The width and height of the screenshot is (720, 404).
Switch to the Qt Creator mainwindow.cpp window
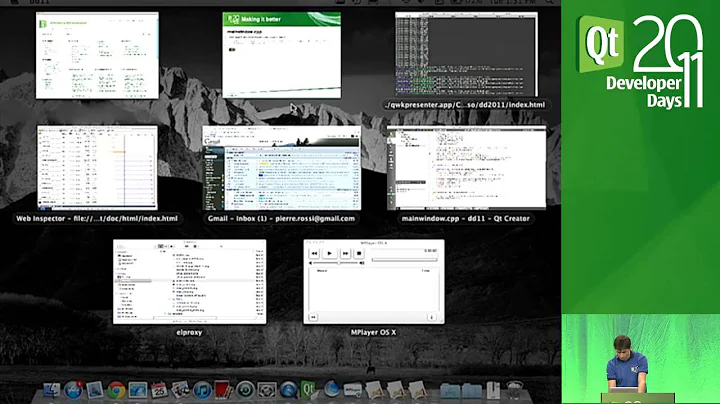(467, 168)
